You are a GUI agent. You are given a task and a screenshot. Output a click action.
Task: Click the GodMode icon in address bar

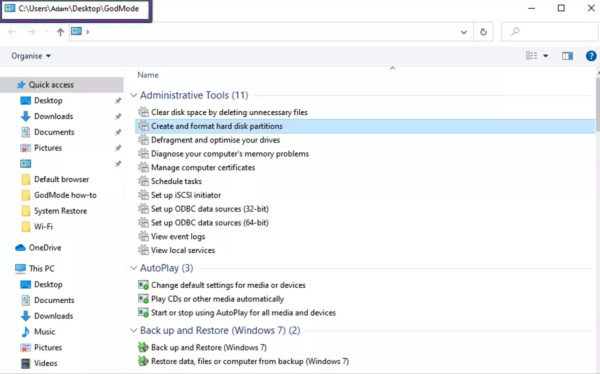point(77,31)
